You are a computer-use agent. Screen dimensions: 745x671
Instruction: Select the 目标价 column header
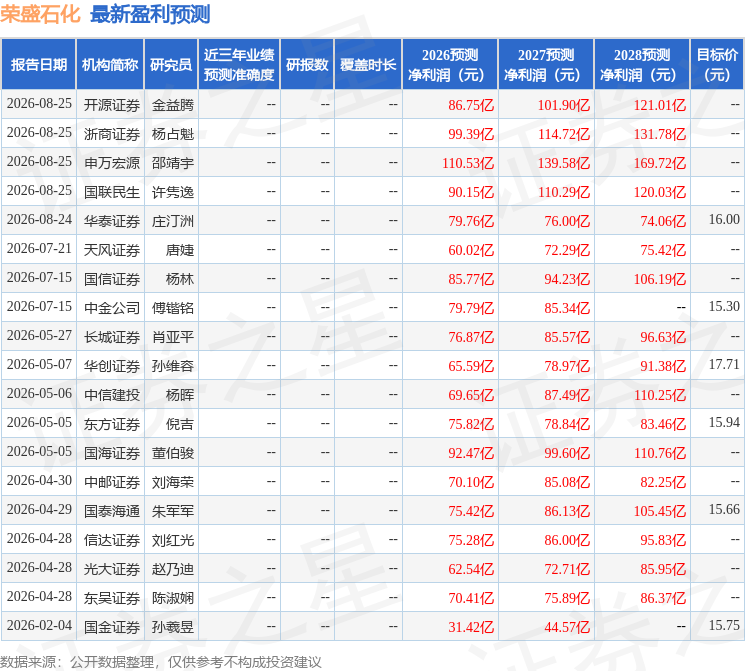[717, 65]
